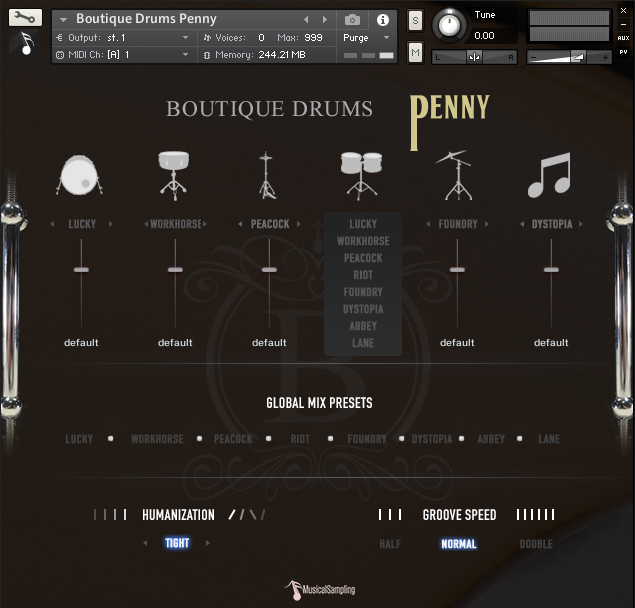Image resolution: width=635 pixels, height=608 pixels.
Task: Click the music notes icon
Action: (x=550, y=175)
